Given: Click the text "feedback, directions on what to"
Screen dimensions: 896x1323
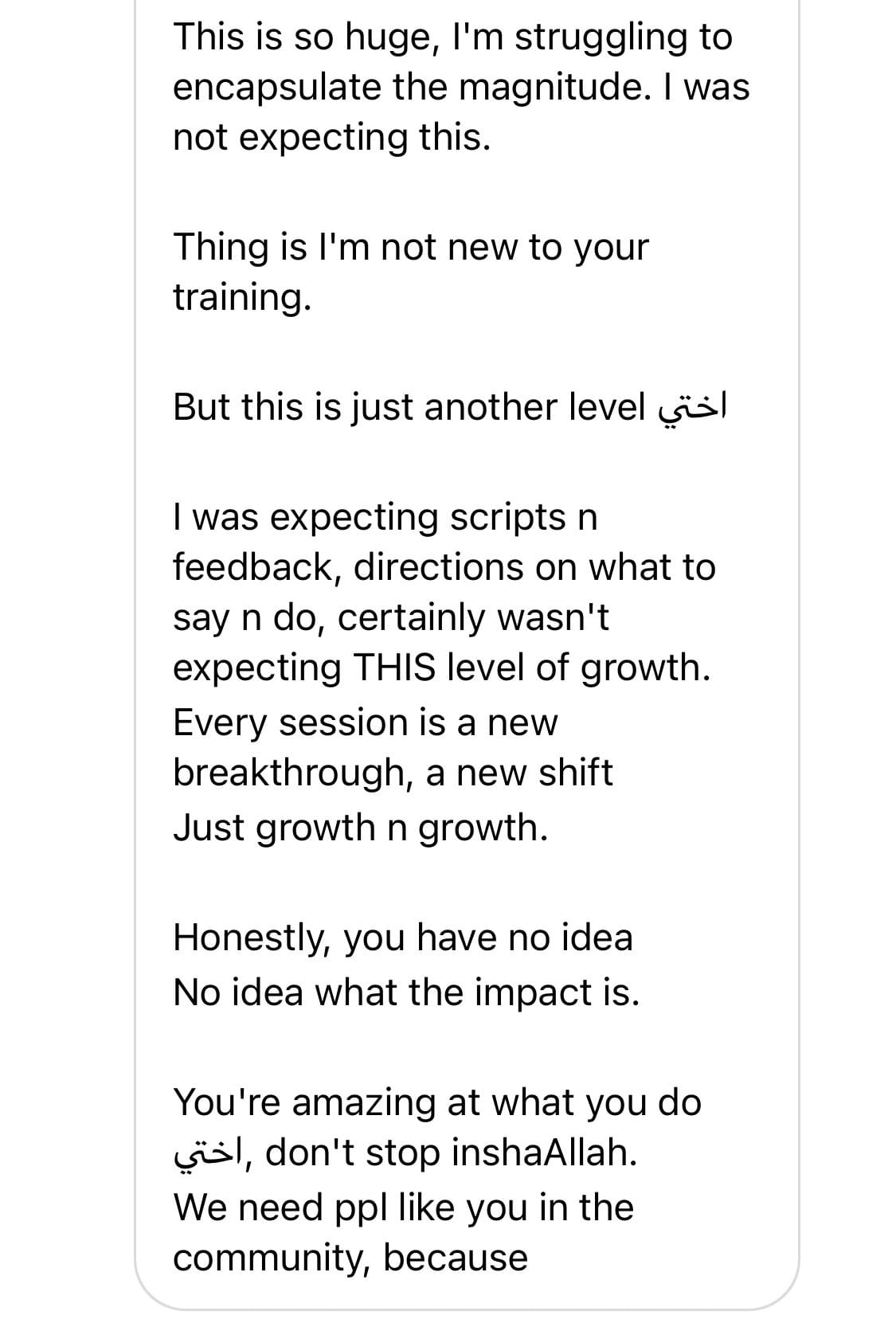Looking at the screenshot, I should pos(444,567).
